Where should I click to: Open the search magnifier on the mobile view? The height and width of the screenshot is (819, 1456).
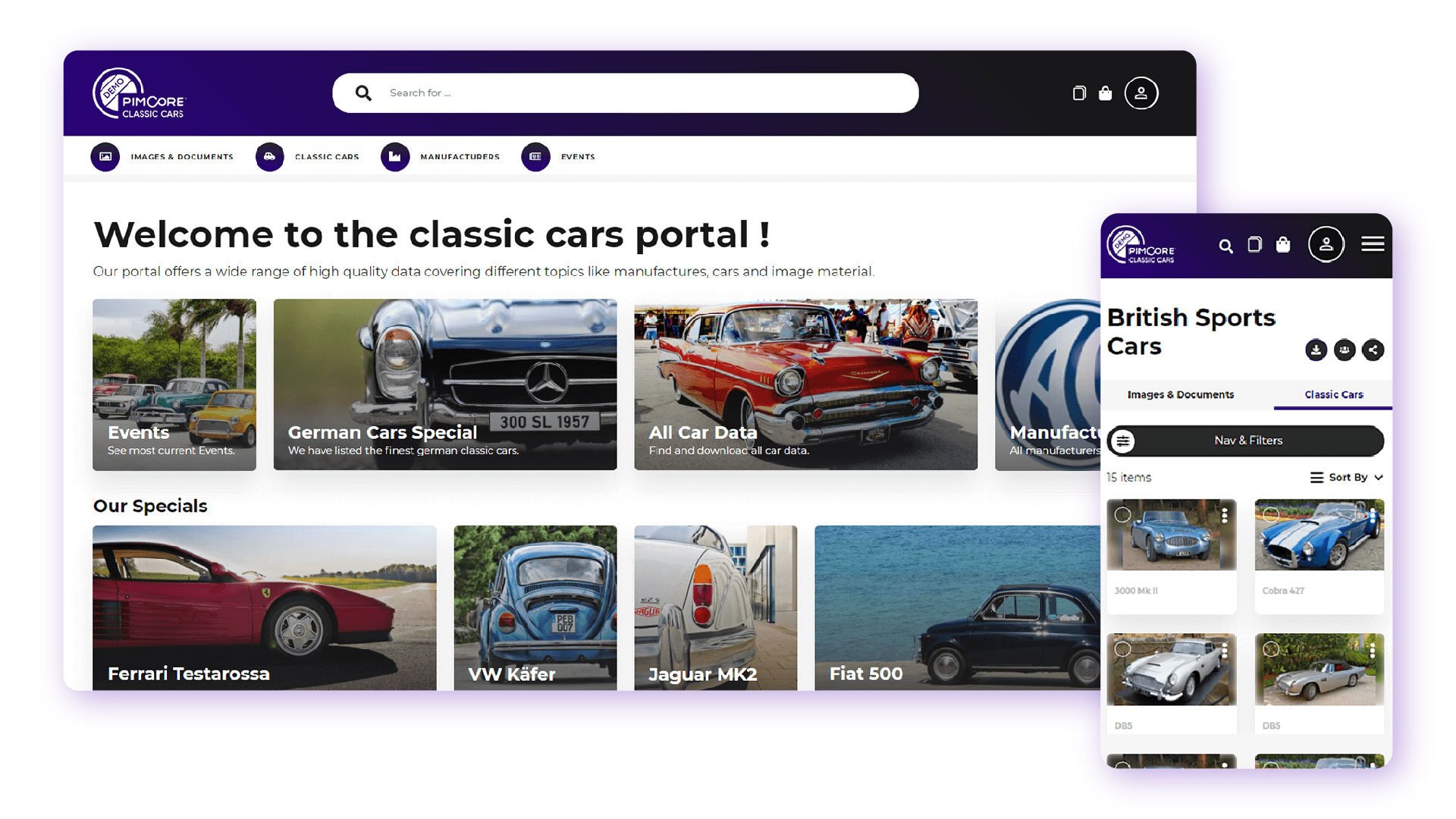click(x=1226, y=246)
